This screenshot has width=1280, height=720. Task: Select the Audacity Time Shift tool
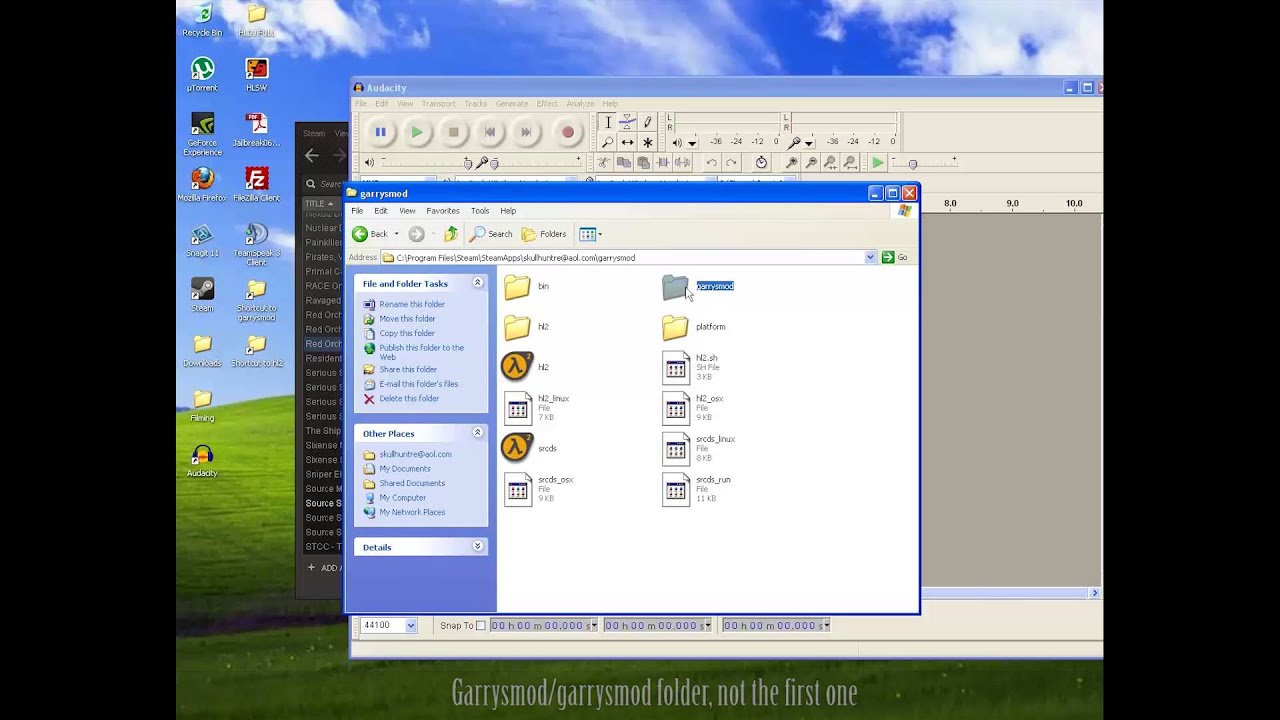pyautogui.click(x=627, y=142)
